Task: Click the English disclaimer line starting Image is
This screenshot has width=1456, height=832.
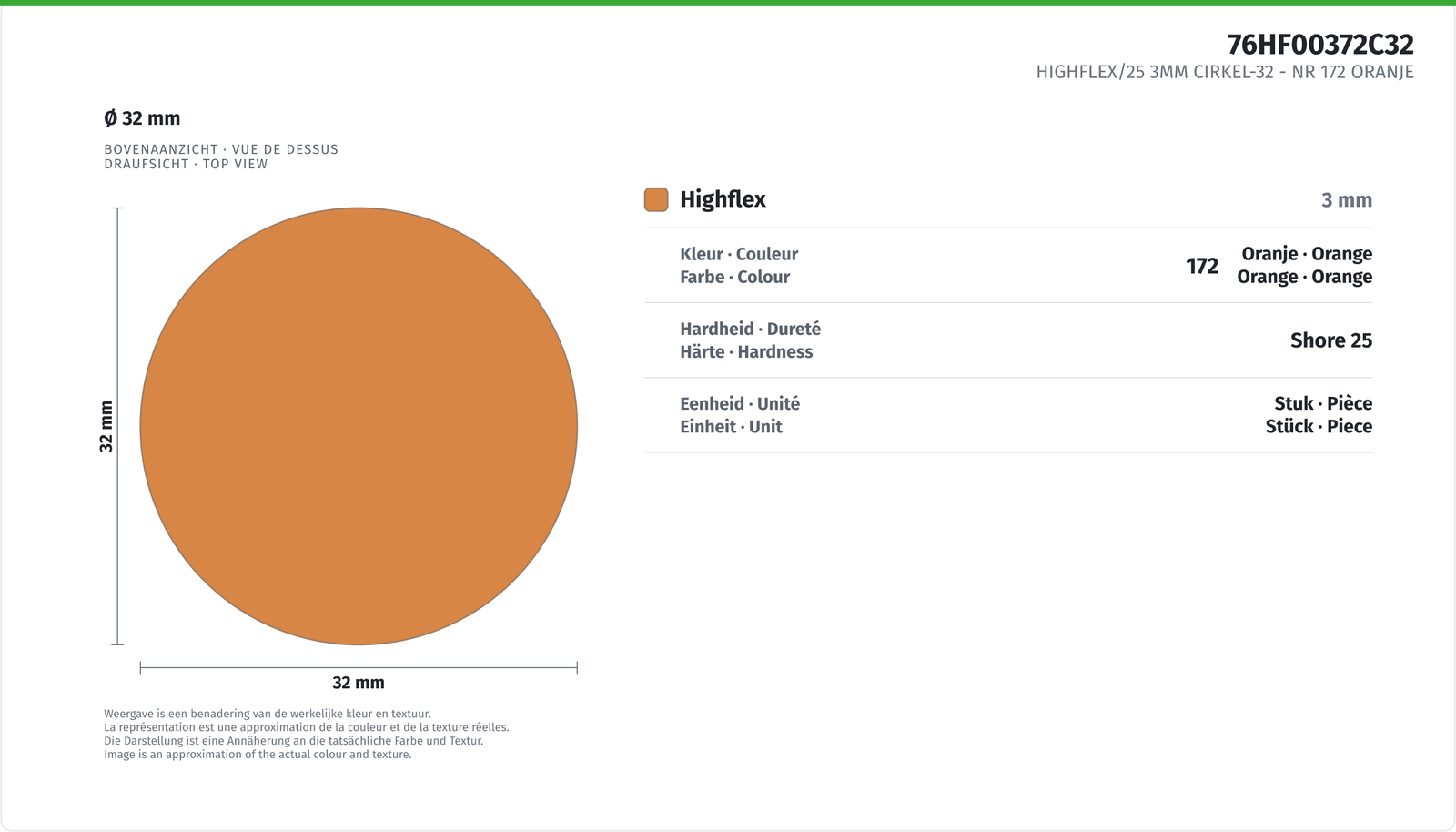Action: click(x=258, y=755)
